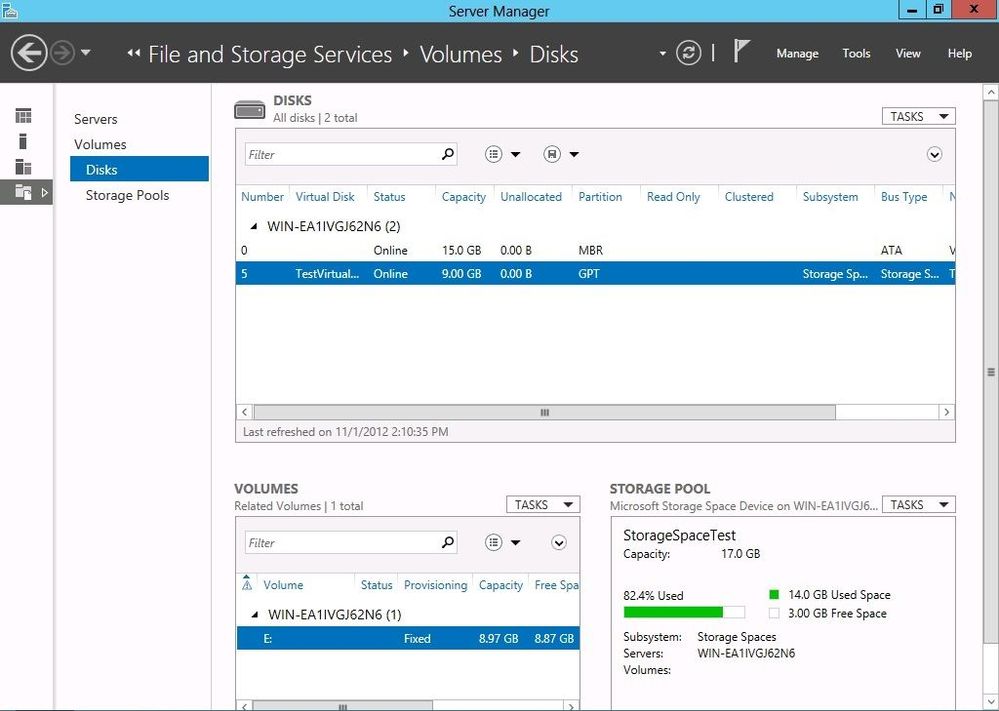The image size is (999, 711).
Task: Open the Volumes TASKS dropdown
Action: click(x=542, y=505)
